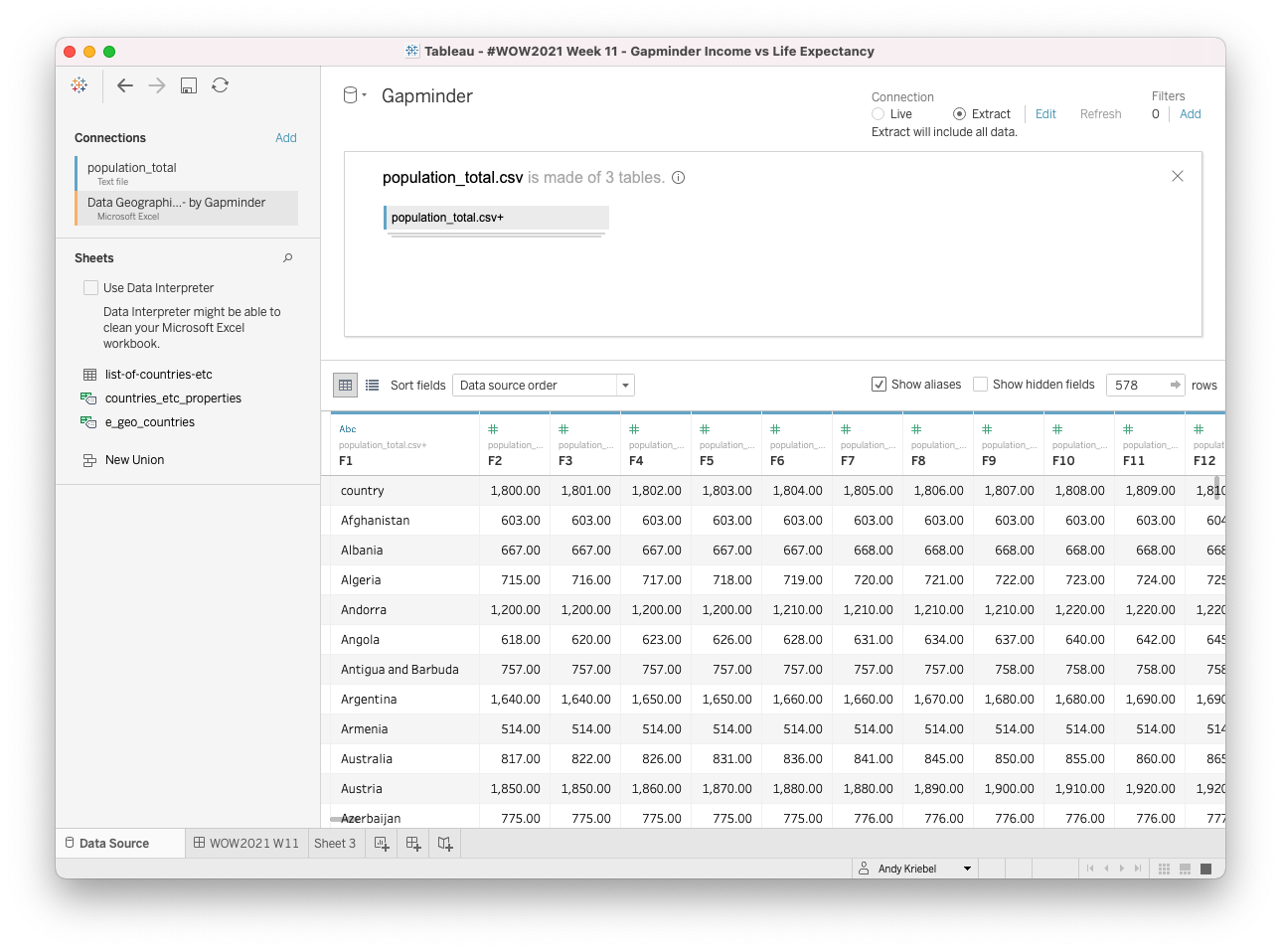Viewport: 1281px width, 952px height.
Task: Click the vertical scrollbar of the data grid
Action: coord(1216,487)
